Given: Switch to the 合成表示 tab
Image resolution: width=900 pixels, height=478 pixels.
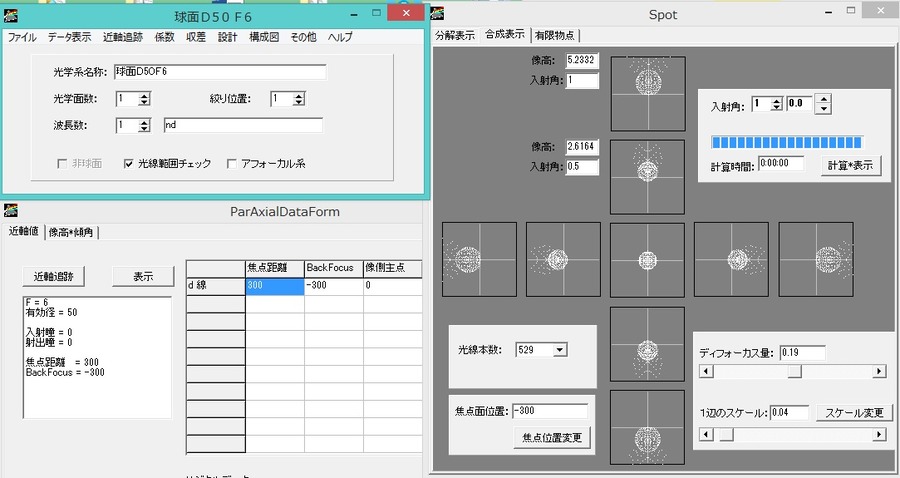Looking at the screenshot, I should point(505,34).
